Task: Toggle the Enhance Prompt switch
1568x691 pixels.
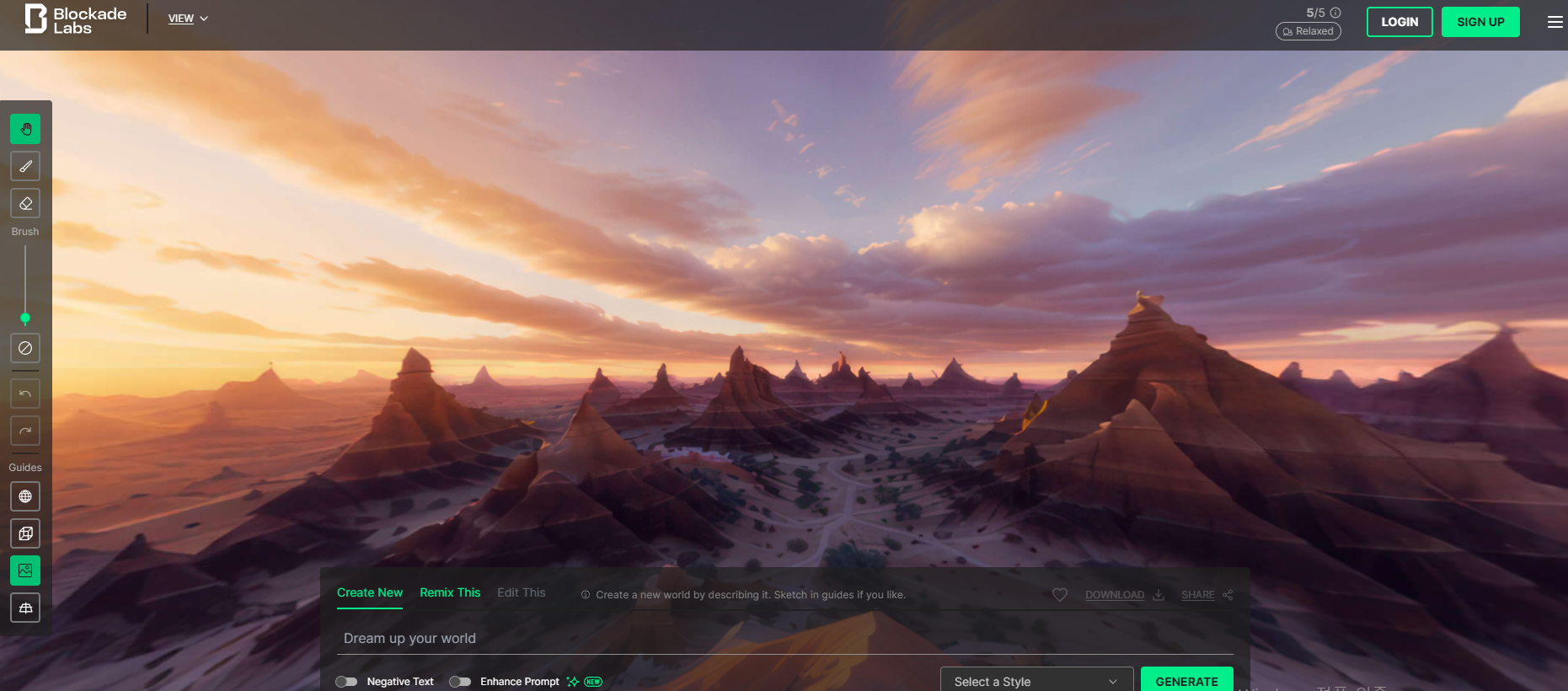Action: (x=460, y=682)
